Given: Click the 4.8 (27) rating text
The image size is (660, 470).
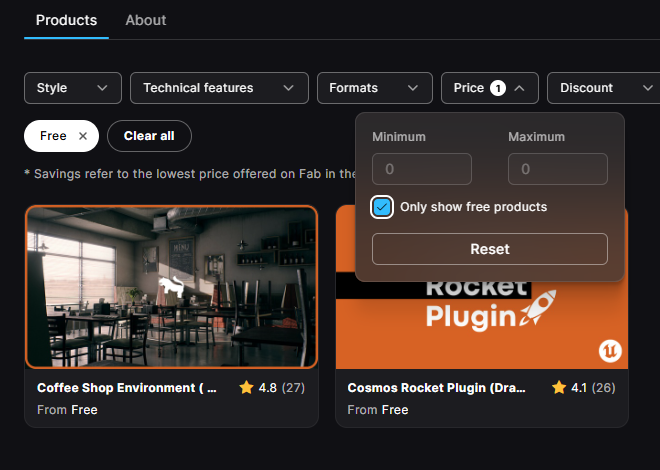Looking at the screenshot, I should [282, 388].
